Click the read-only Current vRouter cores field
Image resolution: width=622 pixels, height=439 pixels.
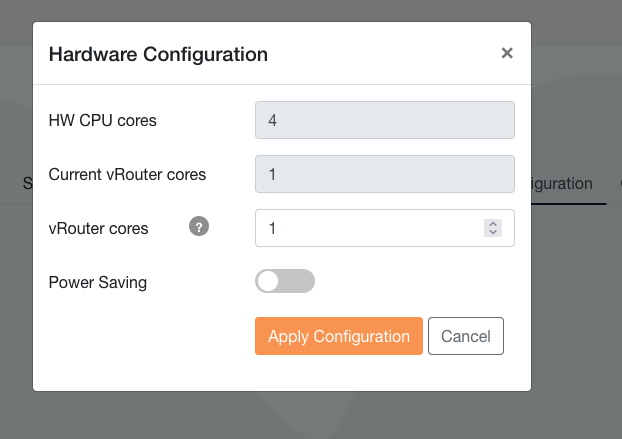pyautogui.click(x=385, y=174)
